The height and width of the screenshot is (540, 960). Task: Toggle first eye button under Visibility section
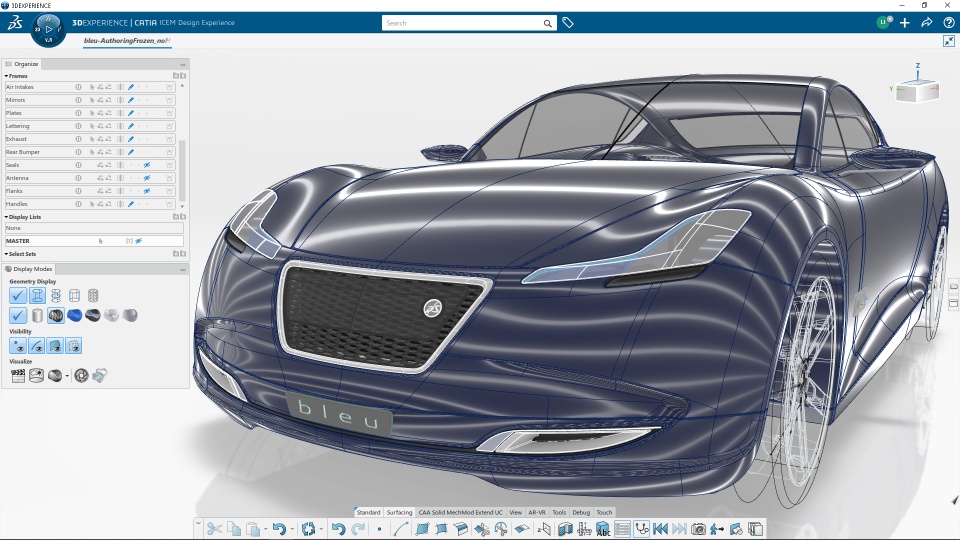tap(18, 346)
